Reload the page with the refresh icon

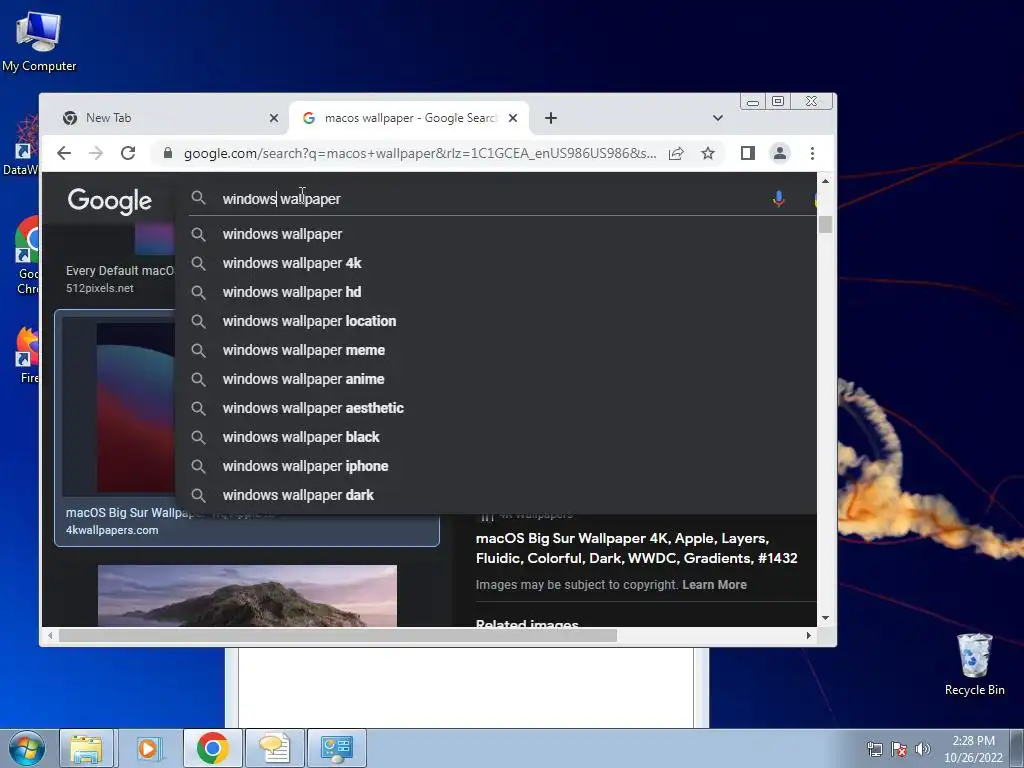tap(128, 153)
